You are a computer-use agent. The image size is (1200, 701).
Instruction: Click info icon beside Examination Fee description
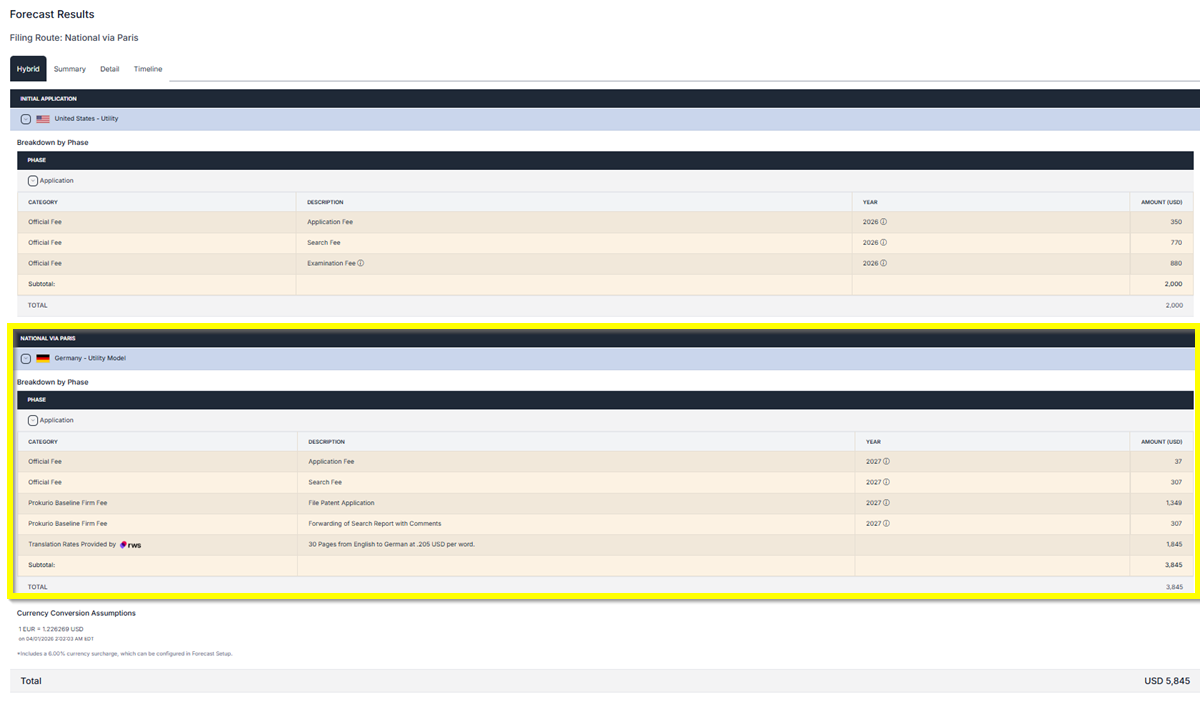tap(360, 263)
